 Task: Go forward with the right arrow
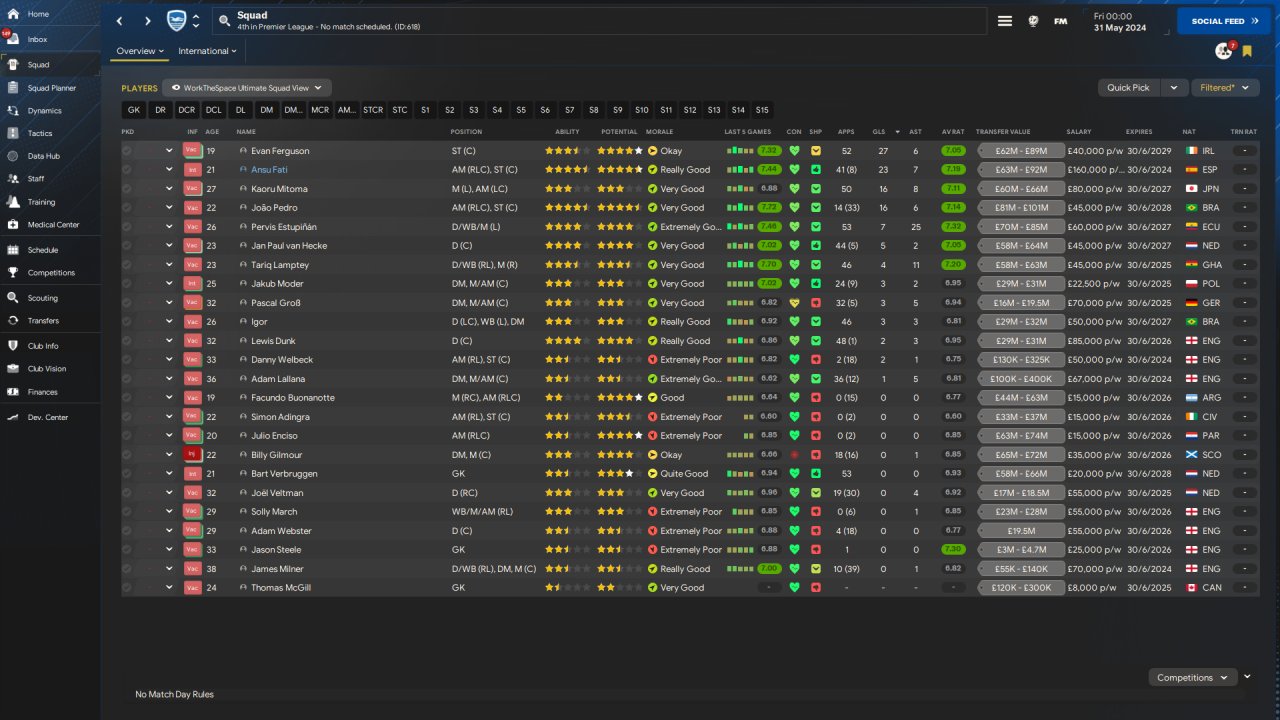click(x=148, y=21)
